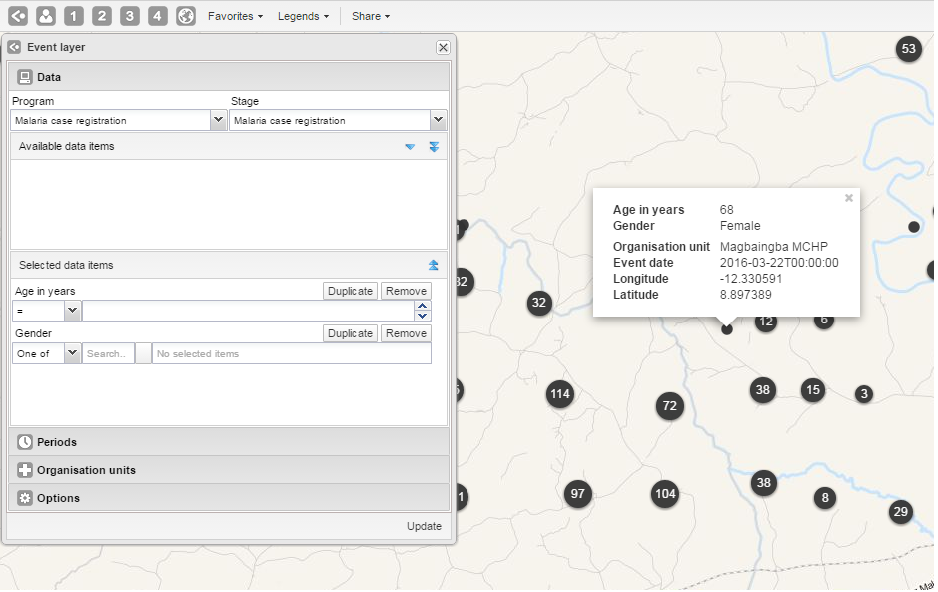This screenshot has width=938, height=592.
Task: Select all available data items double-arrow
Action: tap(434, 147)
